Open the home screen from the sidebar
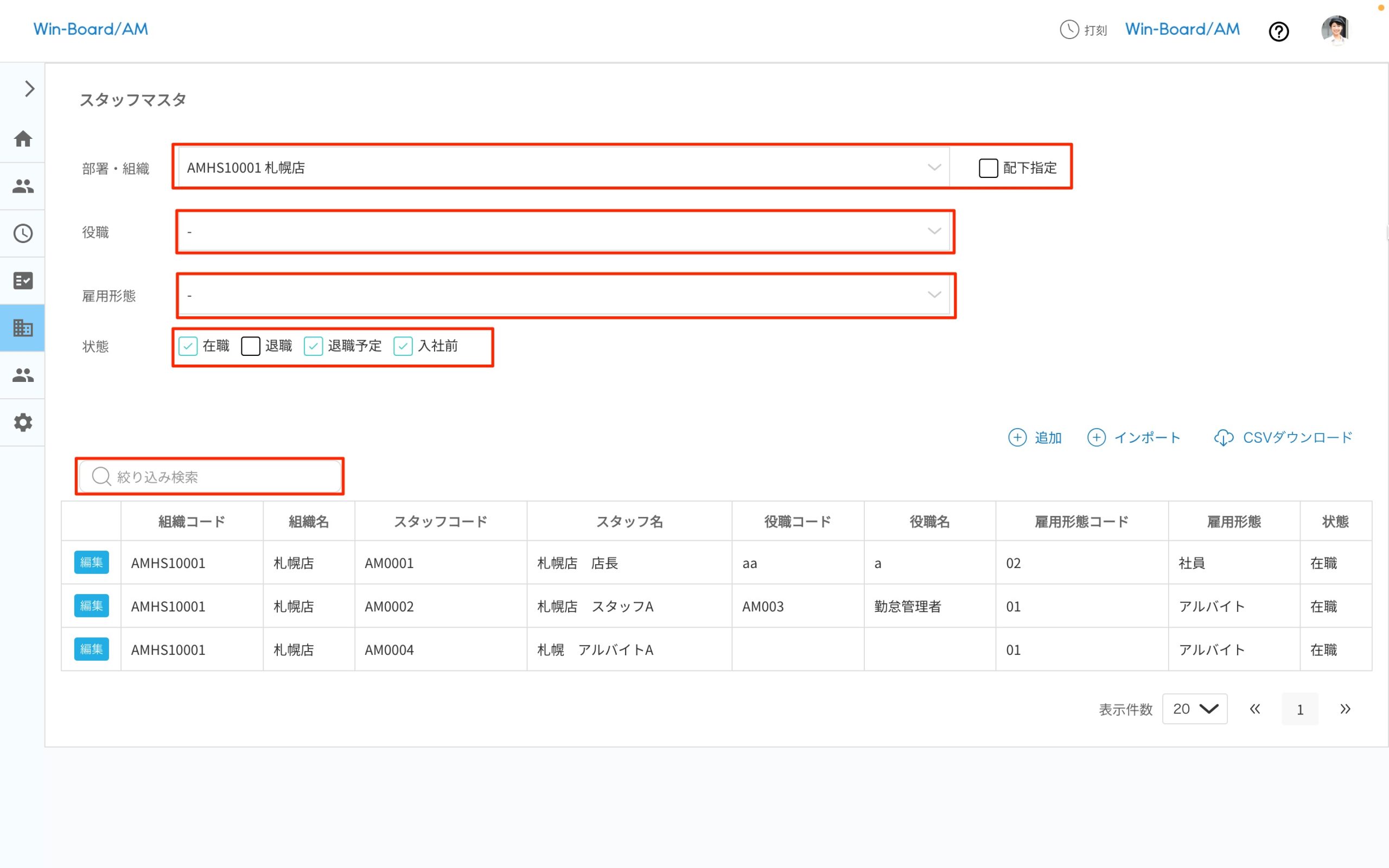 pos(22,138)
